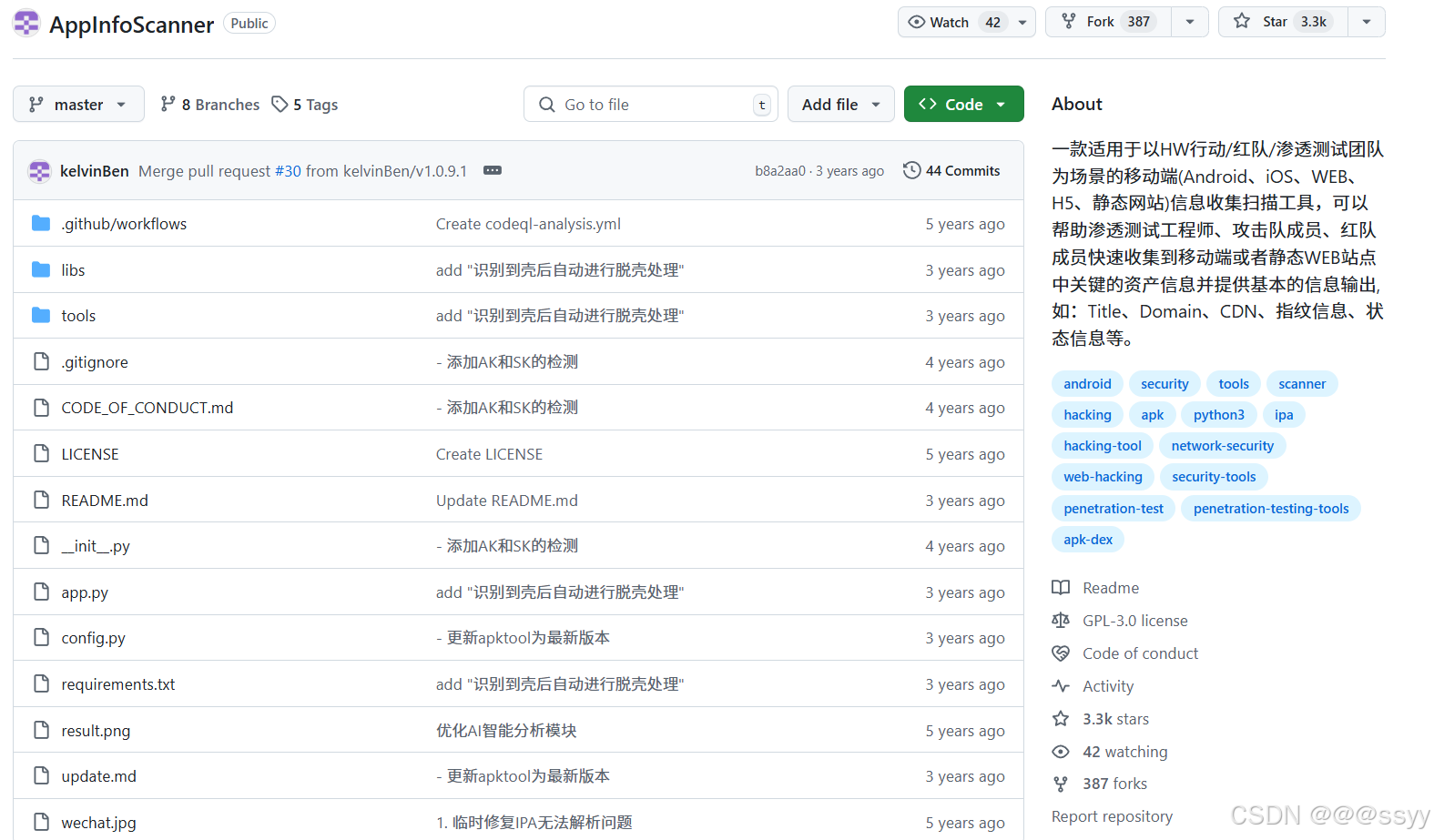Click the kelvinBen commit author avatar
Viewport: 1434px width, 840px height.
click(39, 171)
